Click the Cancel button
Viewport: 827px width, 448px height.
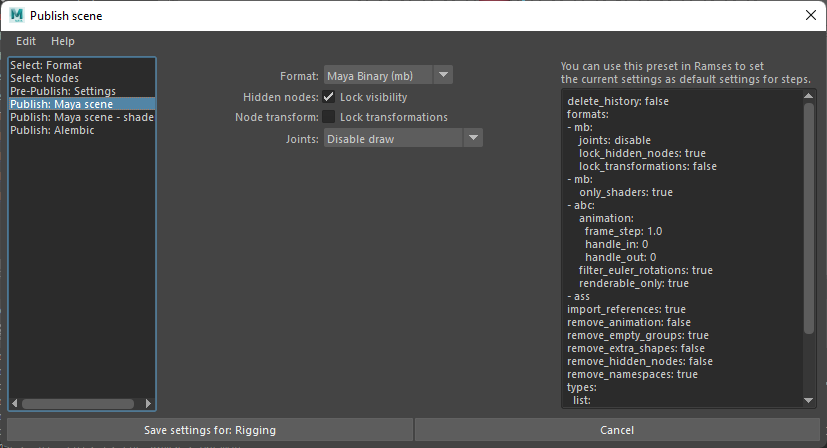pyautogui.click(x=617, y=430)
